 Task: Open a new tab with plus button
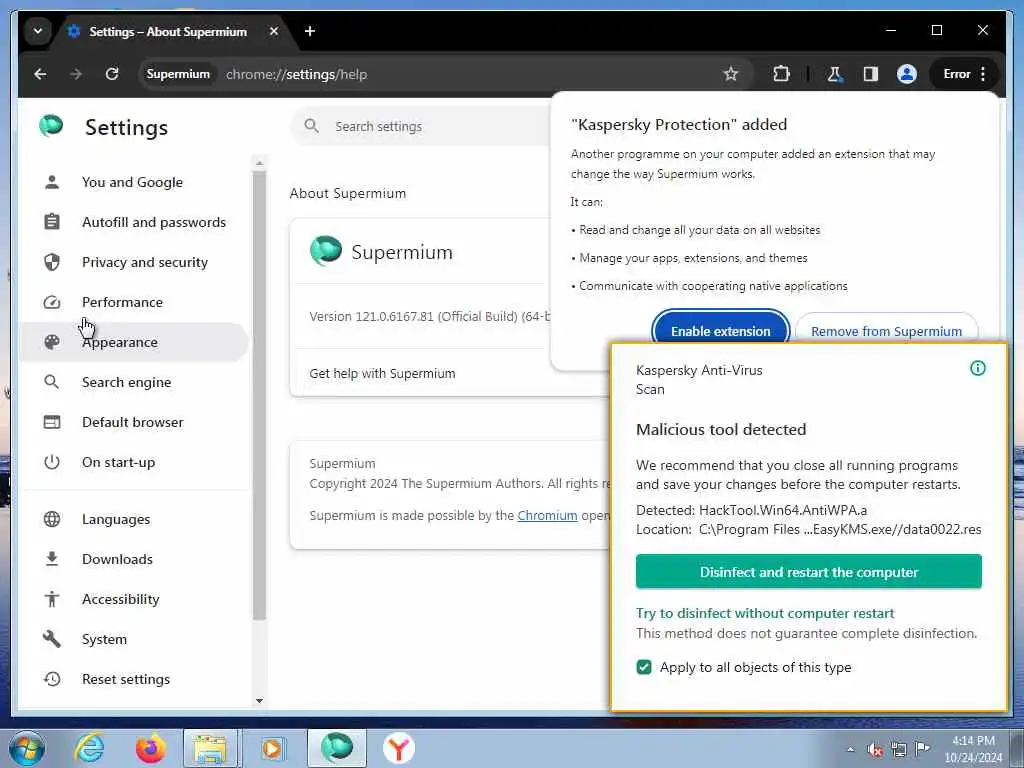310,31
